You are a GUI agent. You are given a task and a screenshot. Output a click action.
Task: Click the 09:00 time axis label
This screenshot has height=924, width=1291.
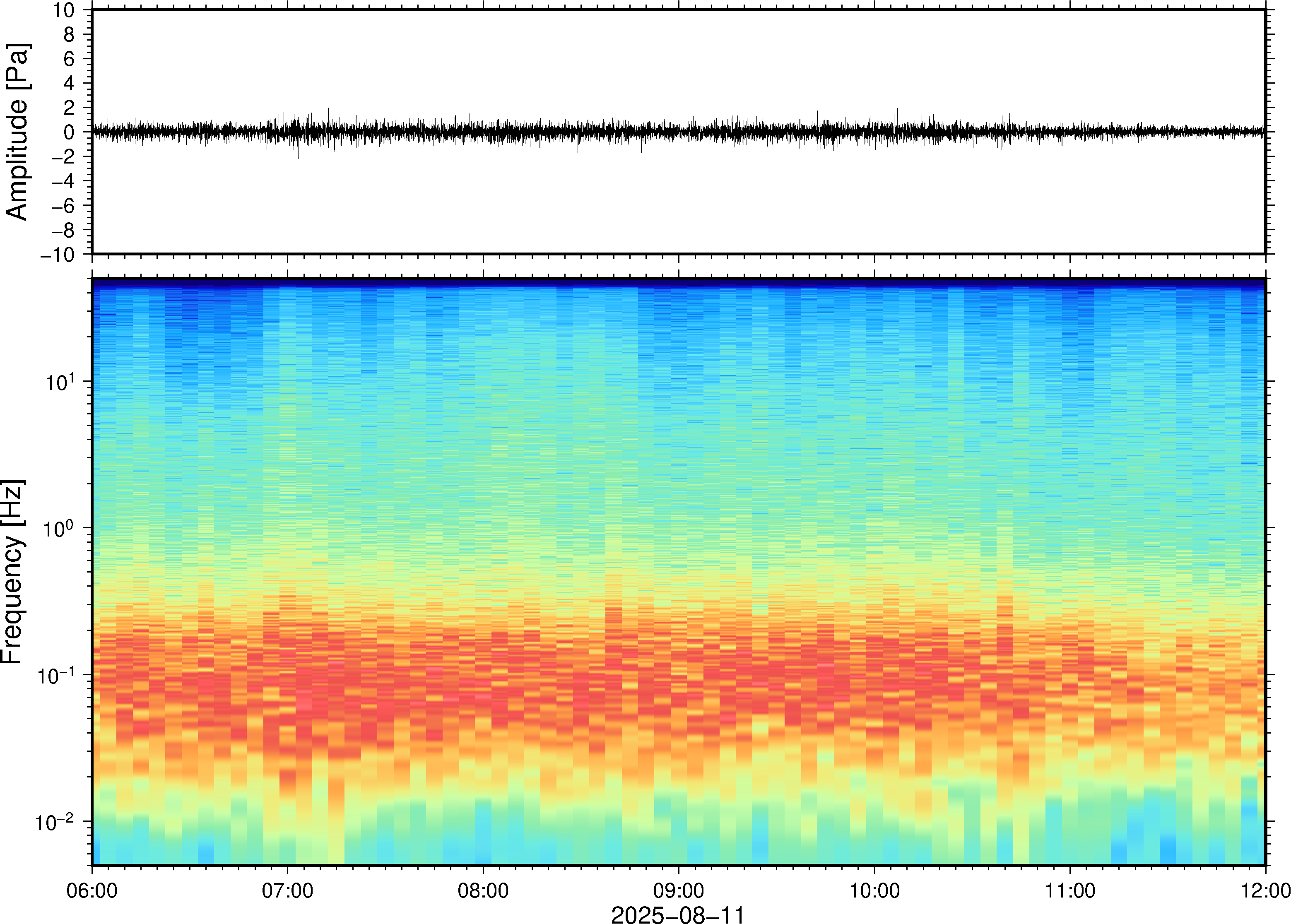coord(679,890)
